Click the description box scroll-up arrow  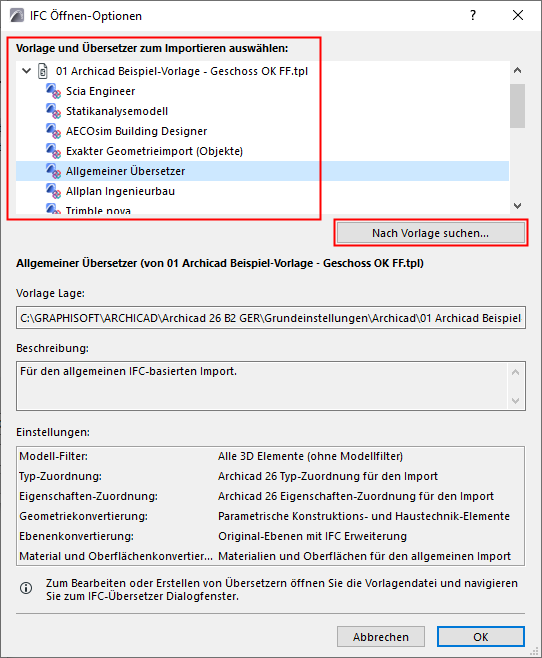coord(516,372)
